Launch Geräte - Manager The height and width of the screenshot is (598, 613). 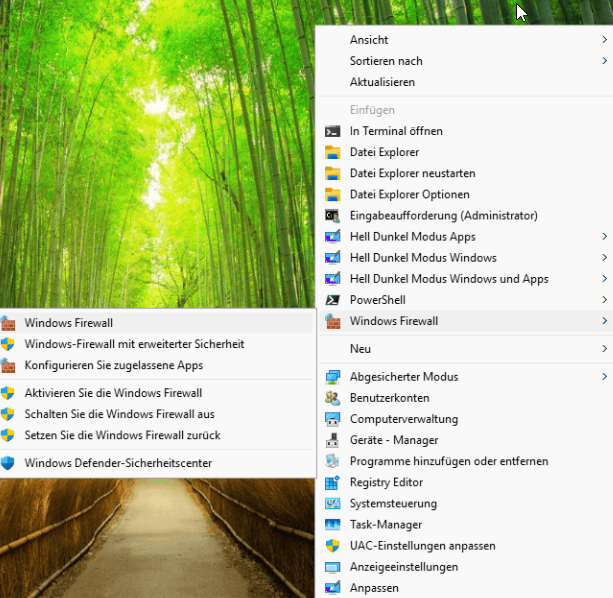pos(466,440)
